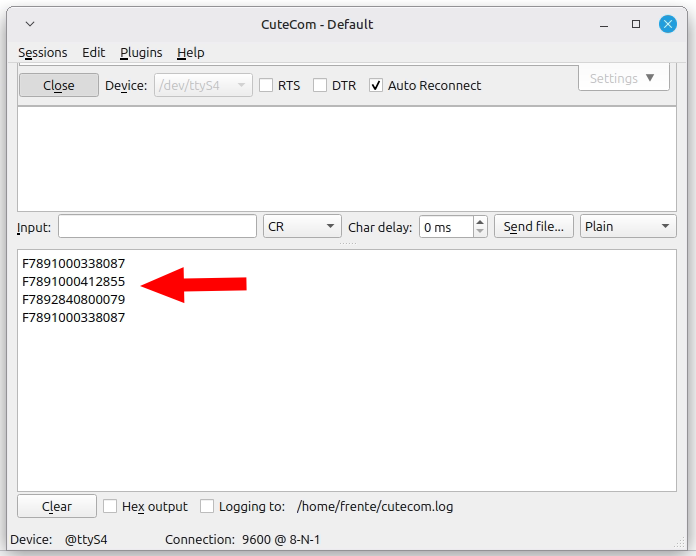Screen dimensions: 696x556
Task: Open the Edit menu
Action: tap(94, 53)
